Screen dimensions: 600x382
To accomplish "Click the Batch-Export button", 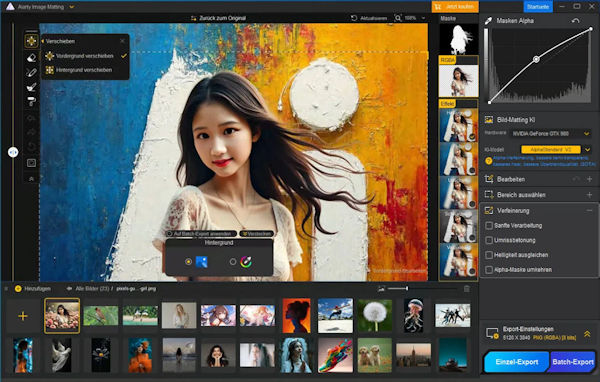I will click(x=573, y=362).
